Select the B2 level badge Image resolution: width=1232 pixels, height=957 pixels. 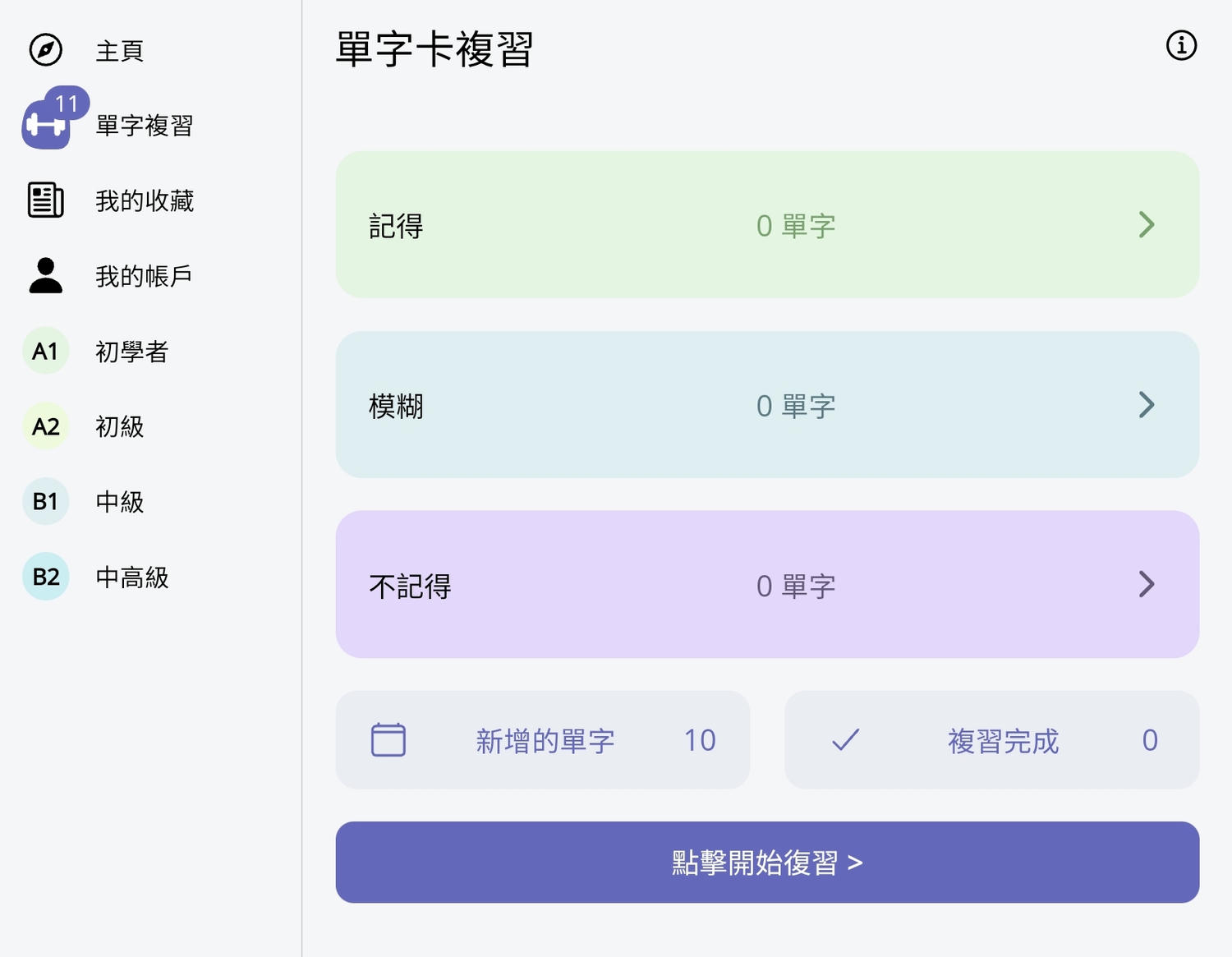pos(46,577)
